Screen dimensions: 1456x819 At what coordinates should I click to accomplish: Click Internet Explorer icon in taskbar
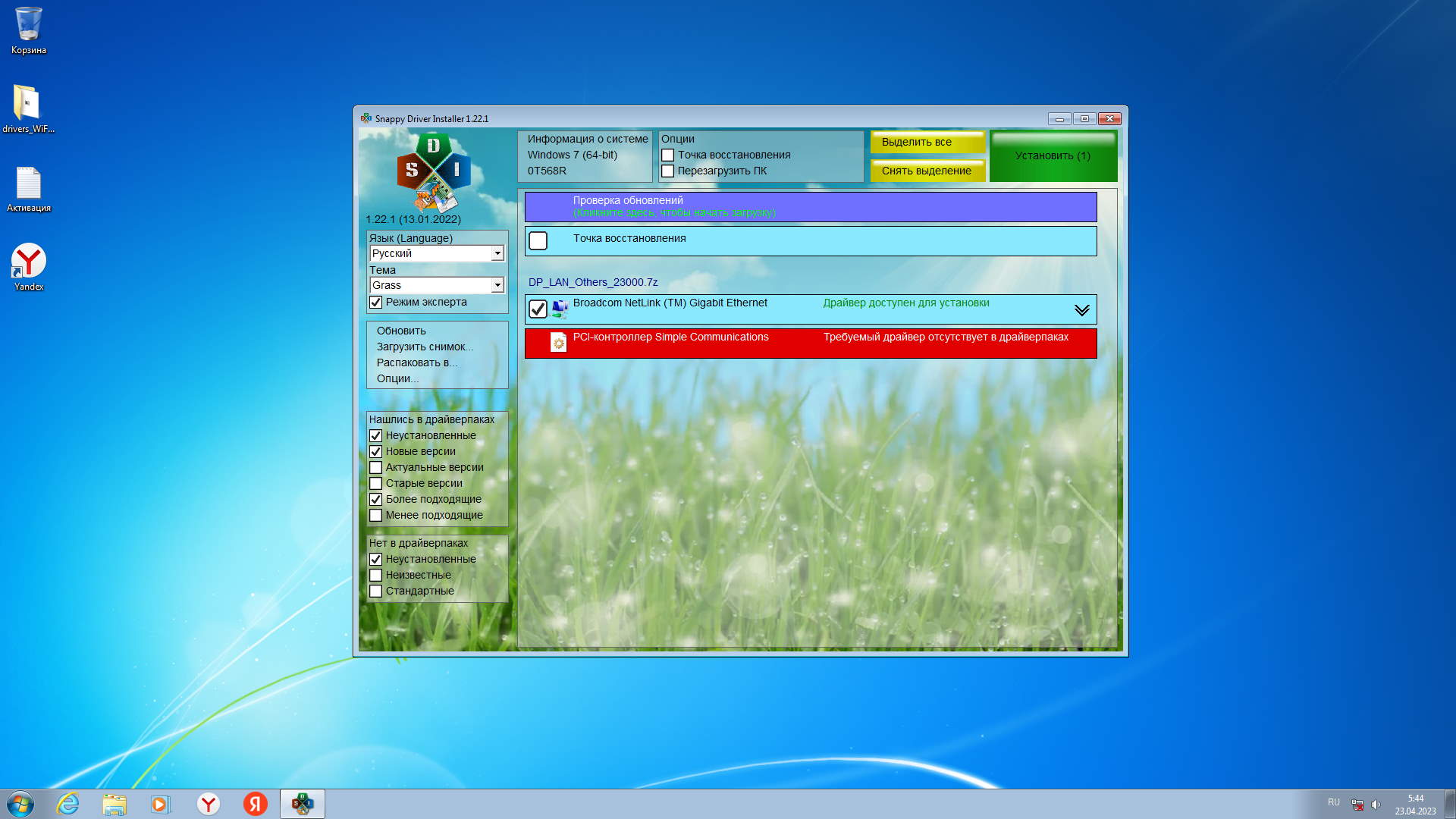[x=68, y=804]
